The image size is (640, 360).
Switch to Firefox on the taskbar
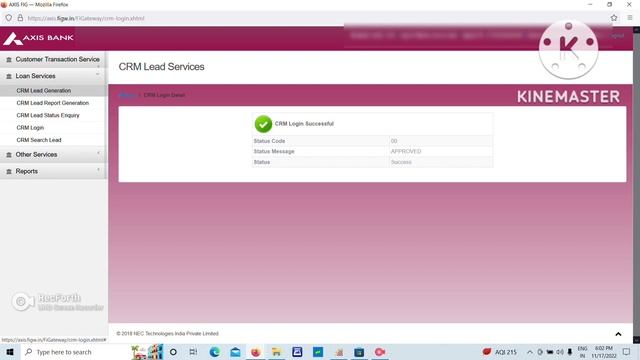coord(256,352)
